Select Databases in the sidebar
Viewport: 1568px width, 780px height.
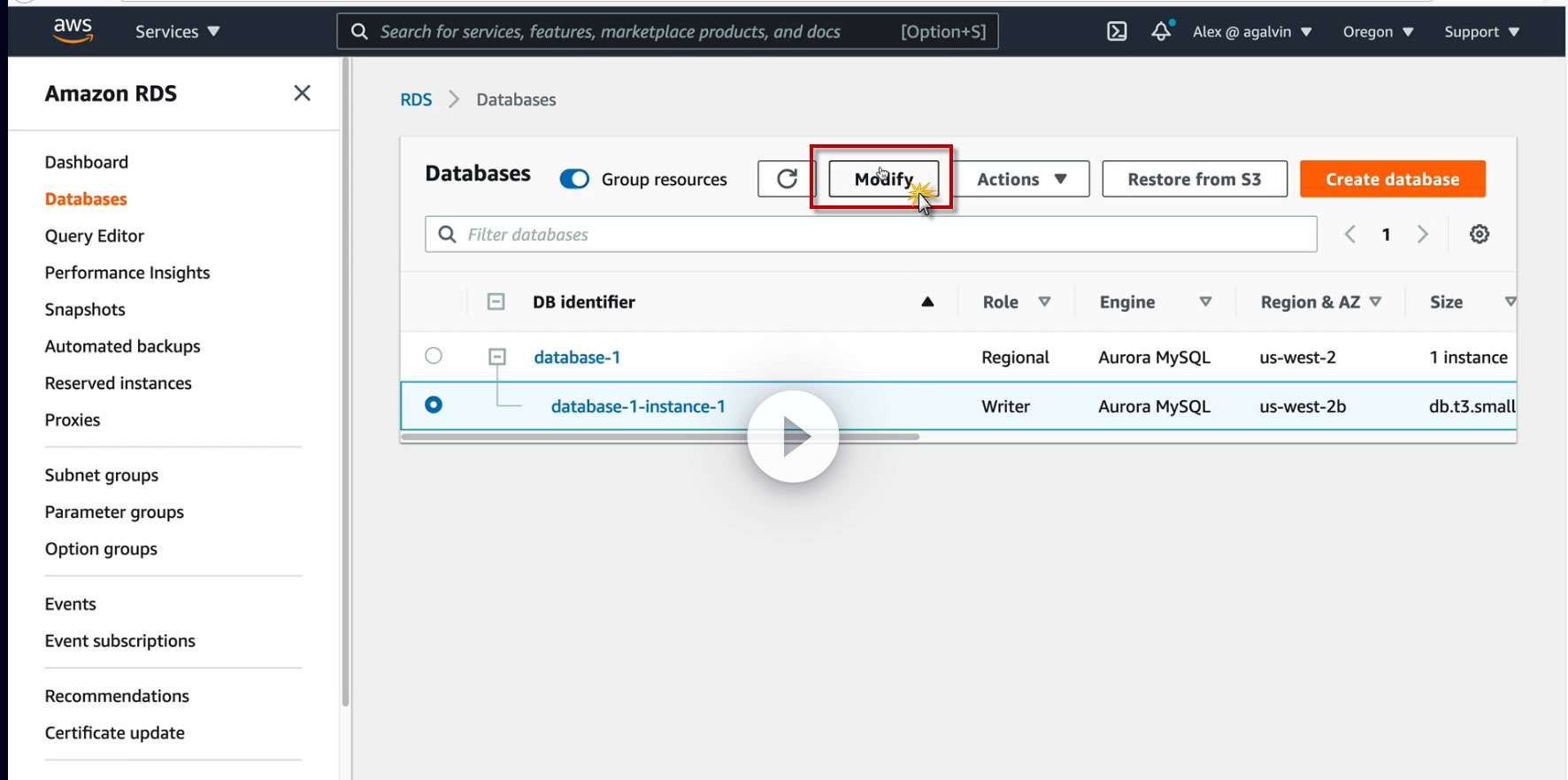[x=86, y=199]
